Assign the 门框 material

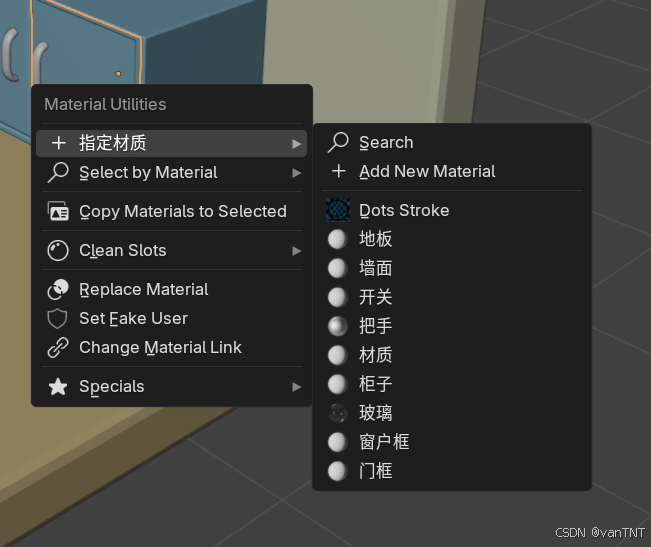(x=452, y=472)
